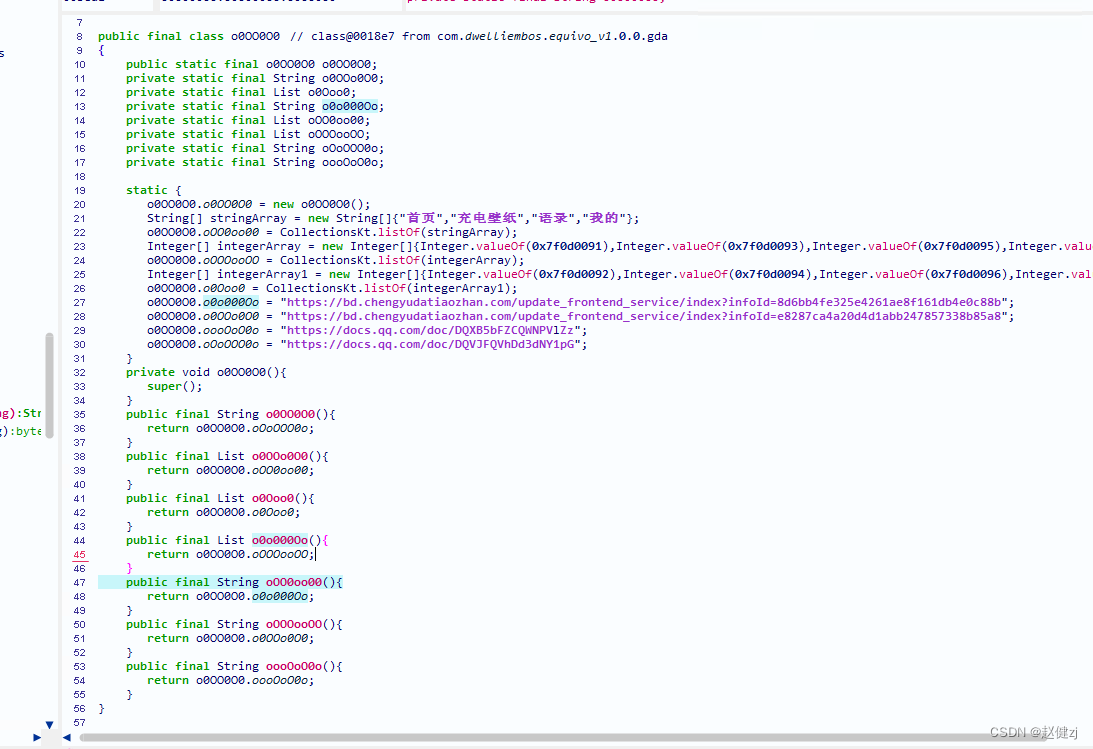Click the left panel vertical scrollbar thumb
The height and width of the screenshot is (749, 1093).
pos(49,385)
